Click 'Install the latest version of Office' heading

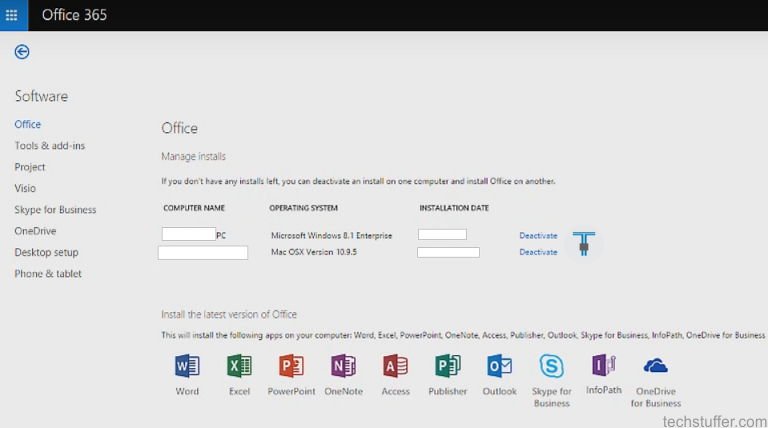pos(229,314)
